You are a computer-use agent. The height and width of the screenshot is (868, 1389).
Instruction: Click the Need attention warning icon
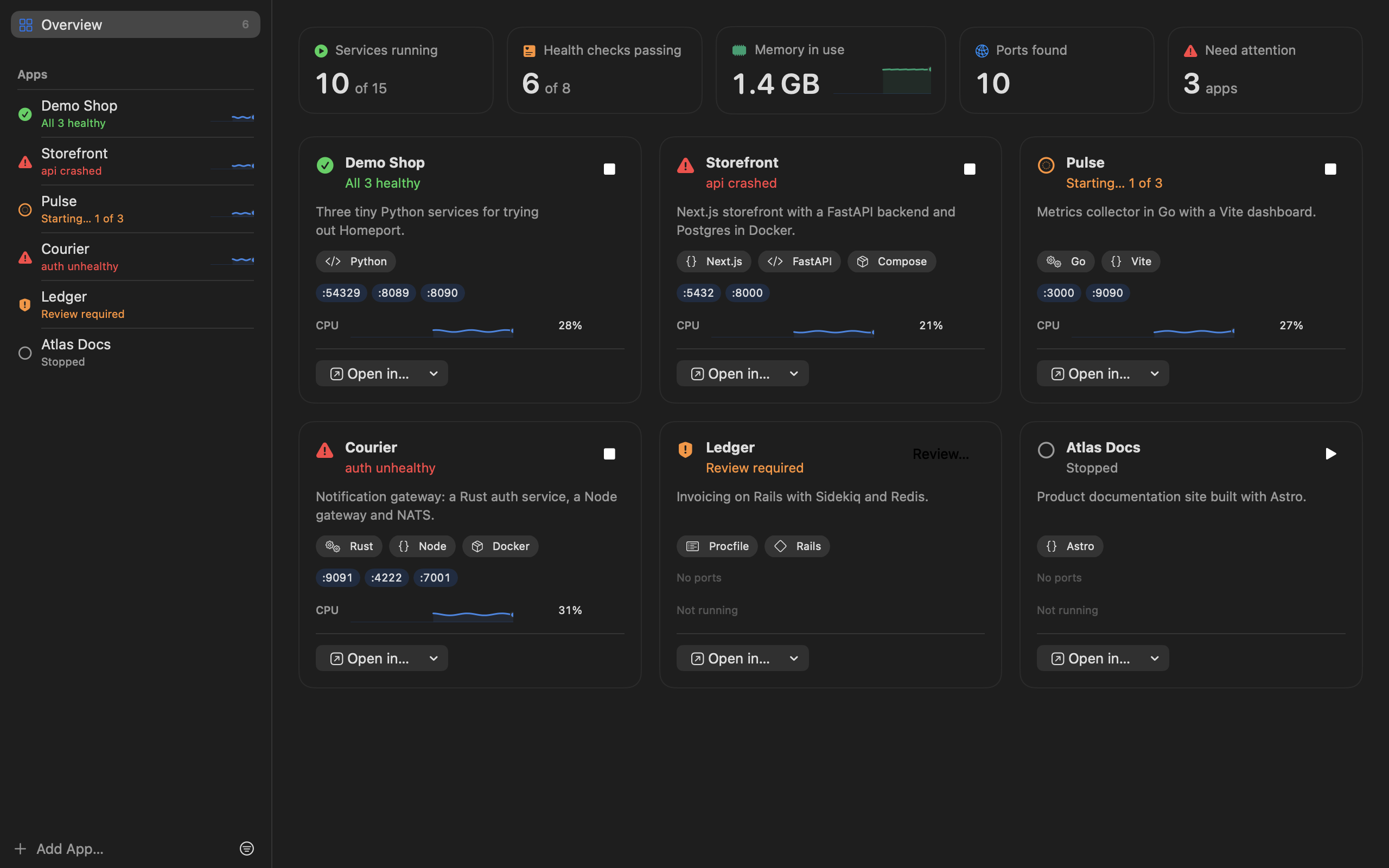[x=1190, y=51]
